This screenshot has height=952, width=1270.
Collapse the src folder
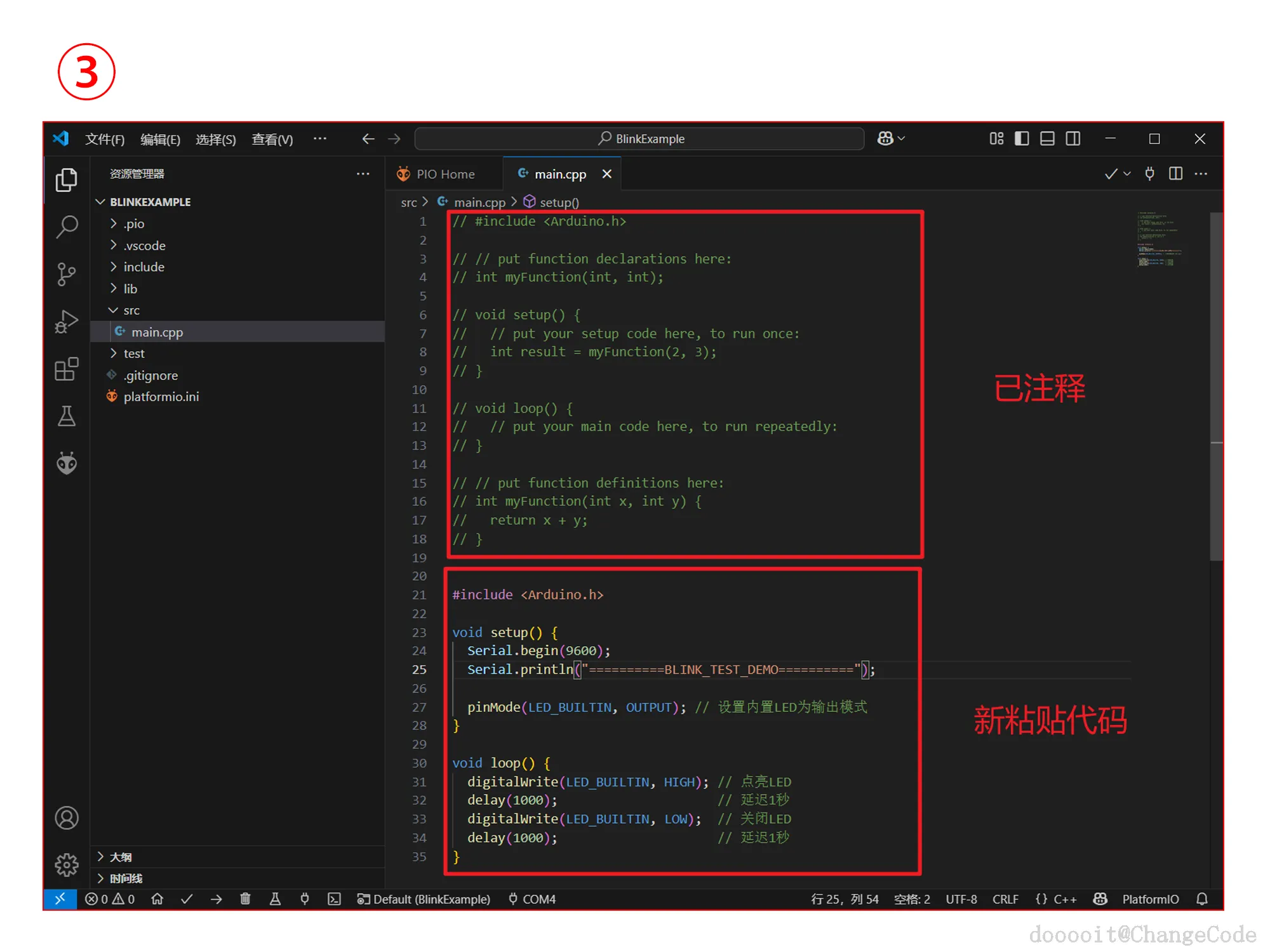[x=131, y=310]
